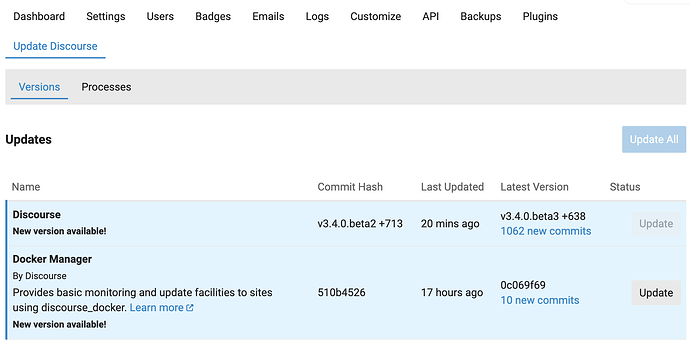Click New version available under Docker Manager
This screenshot has width=690, height=362.
pos(59,324)
